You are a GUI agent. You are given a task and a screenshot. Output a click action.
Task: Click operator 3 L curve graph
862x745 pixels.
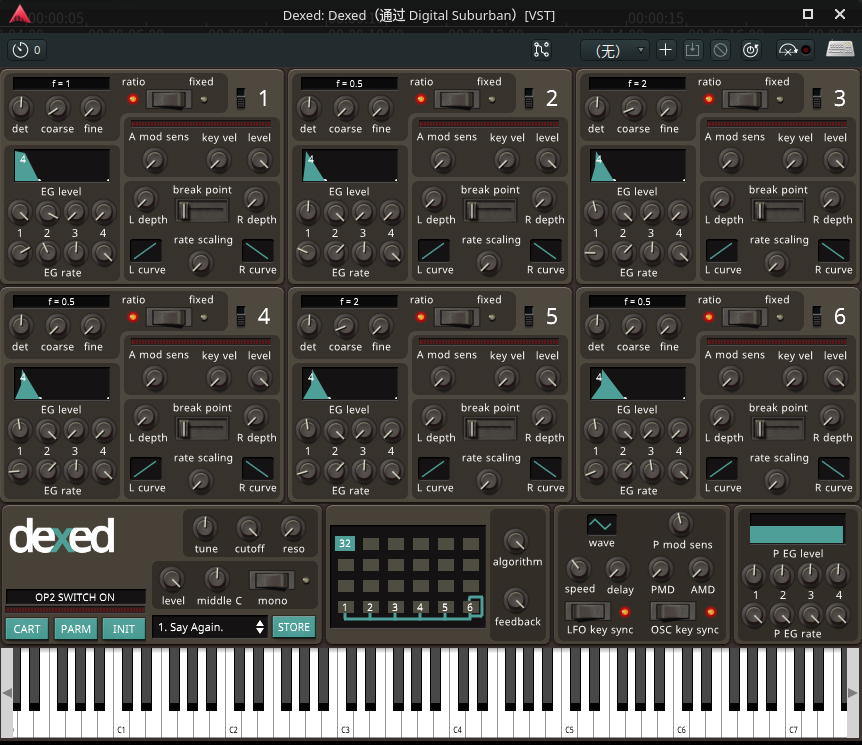[722, 251]
